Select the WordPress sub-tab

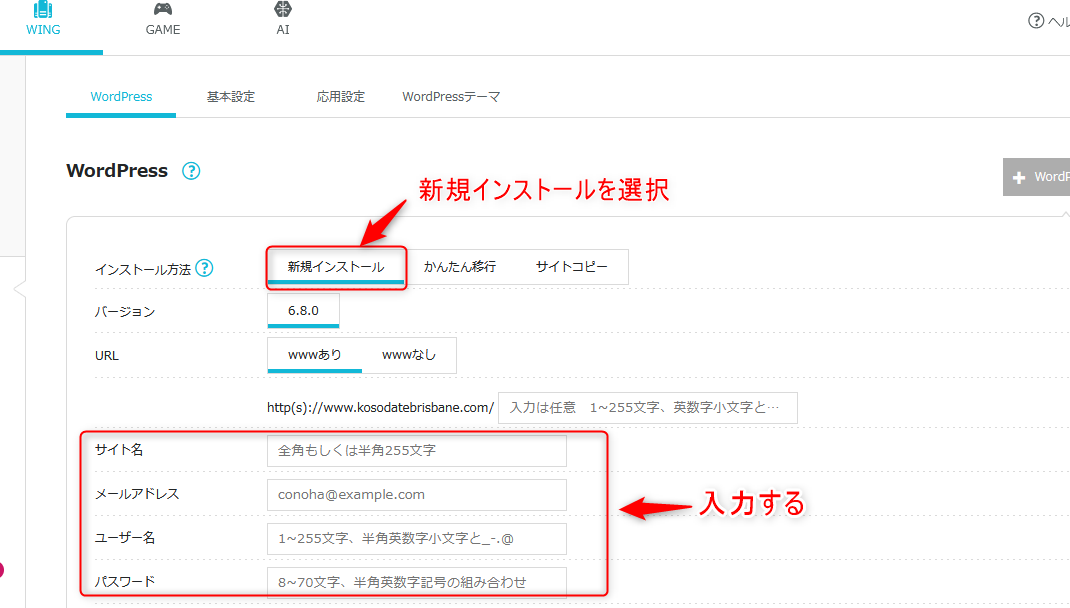(x=121, y=97)
